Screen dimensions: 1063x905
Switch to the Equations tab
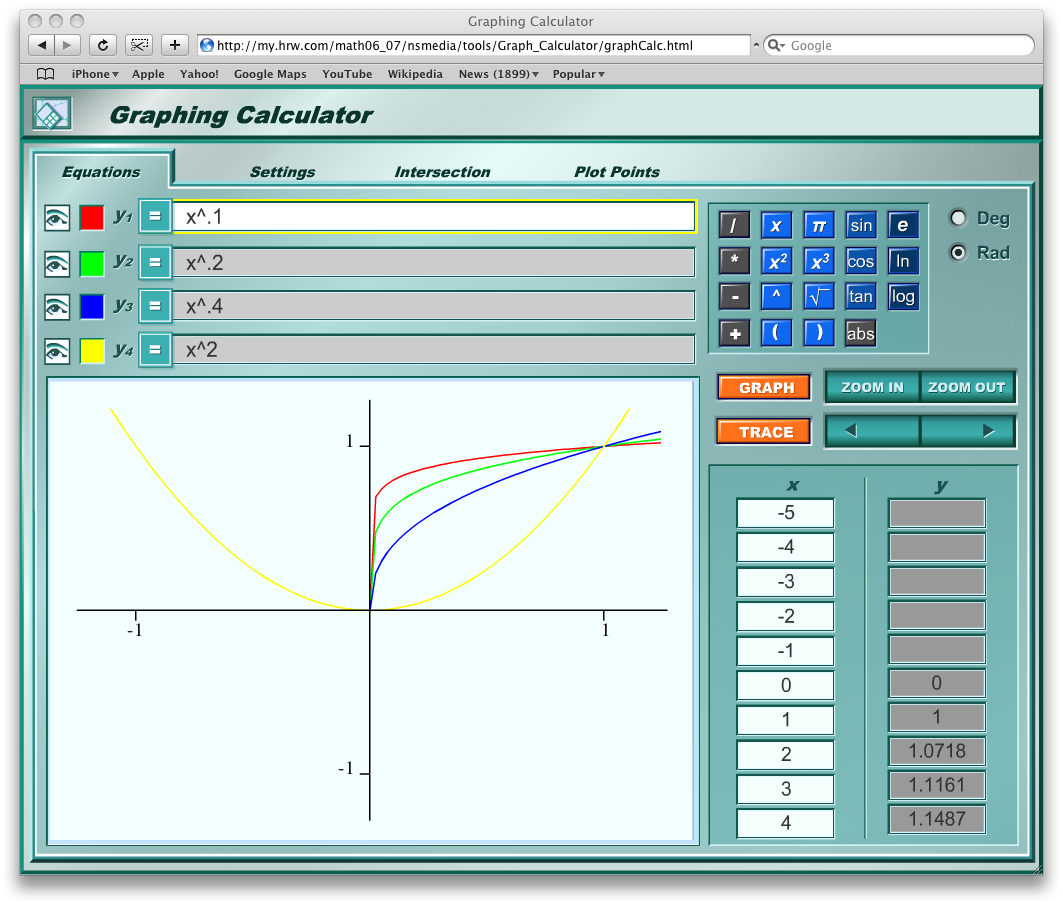pos(102,172)
